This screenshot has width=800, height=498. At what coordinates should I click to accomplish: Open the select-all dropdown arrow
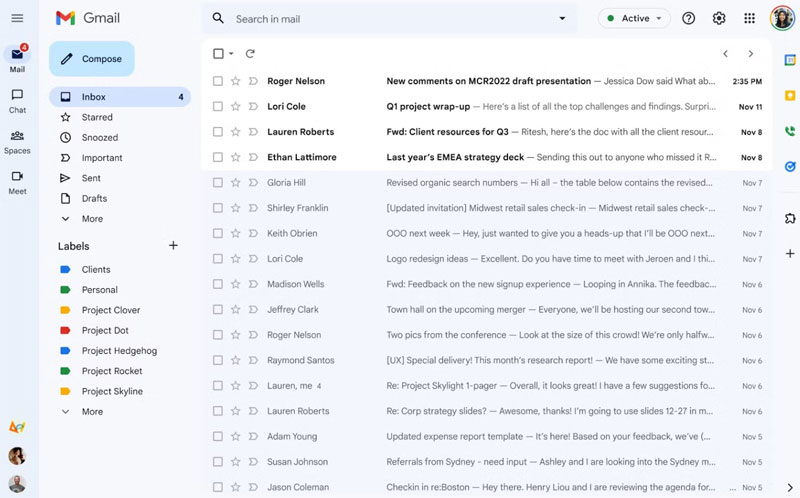click(x=231, y=54)
